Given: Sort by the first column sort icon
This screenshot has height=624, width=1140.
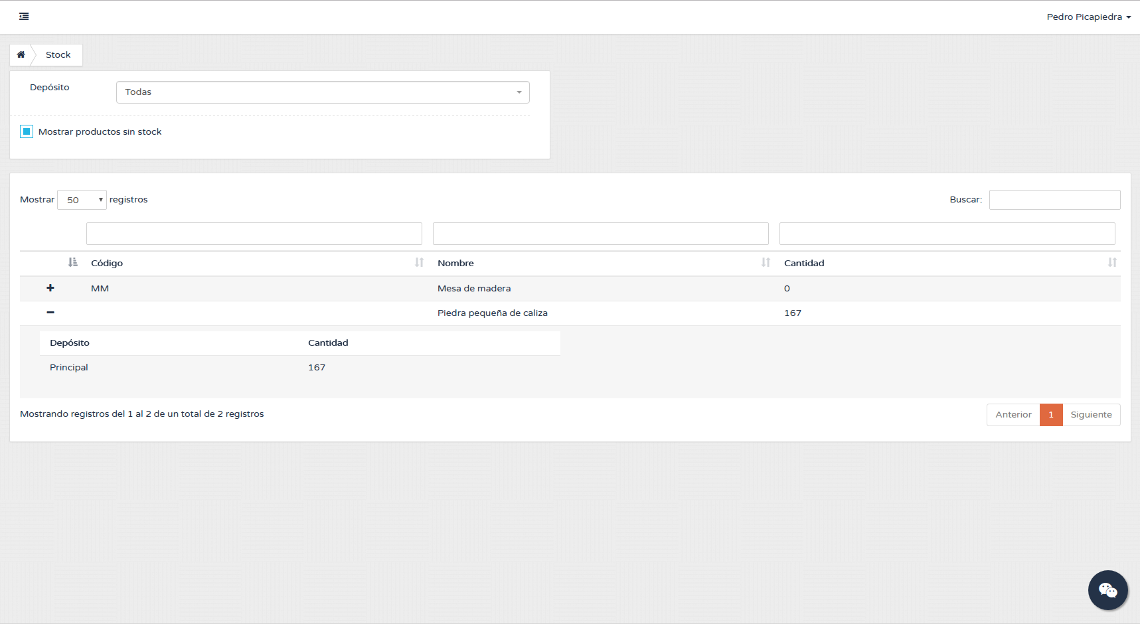Looking at the screenshot, I should tap(73, 263).
